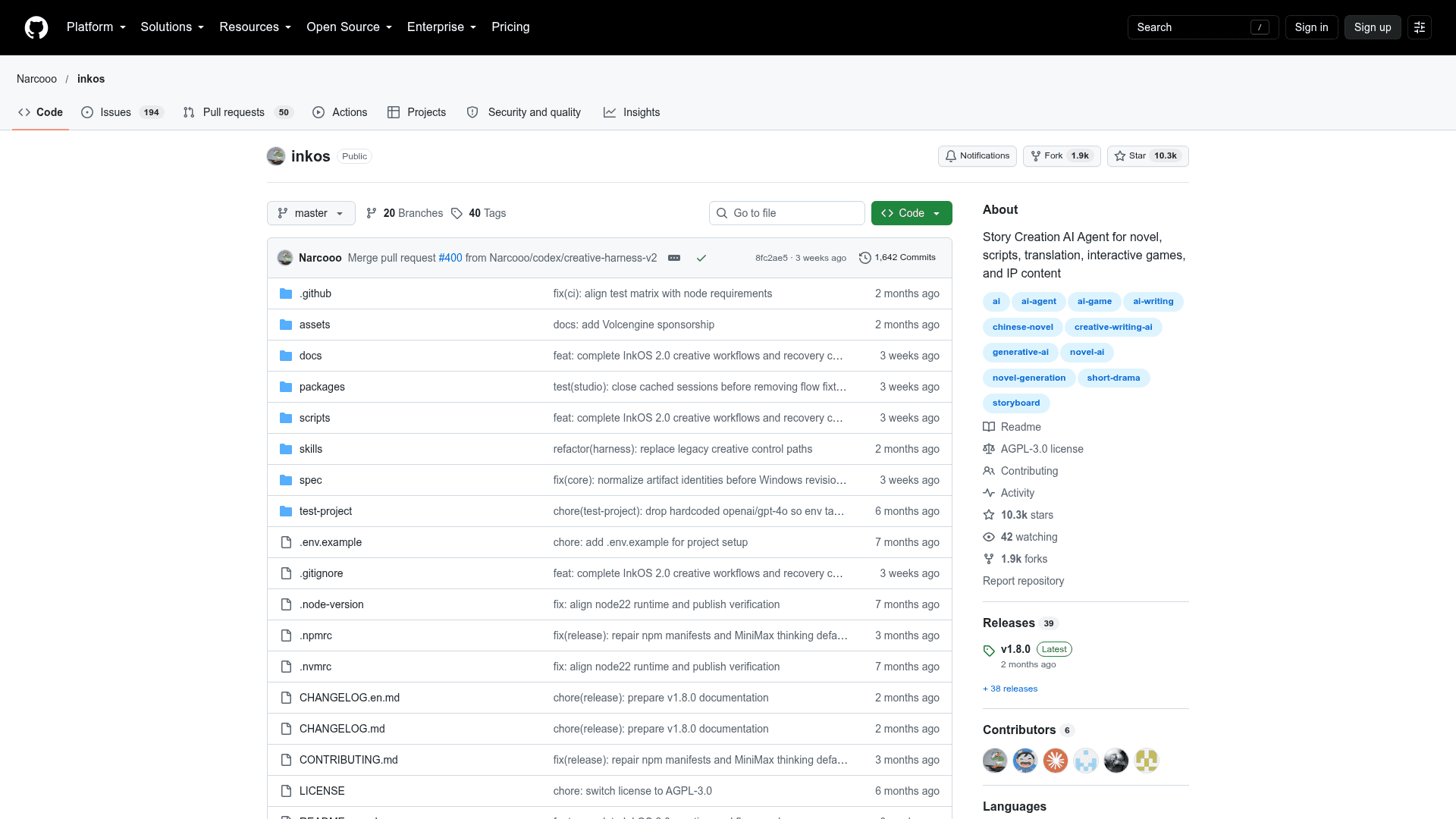
Task: Select the chinese-novel topic tag
Action: tap(1022, 327)
